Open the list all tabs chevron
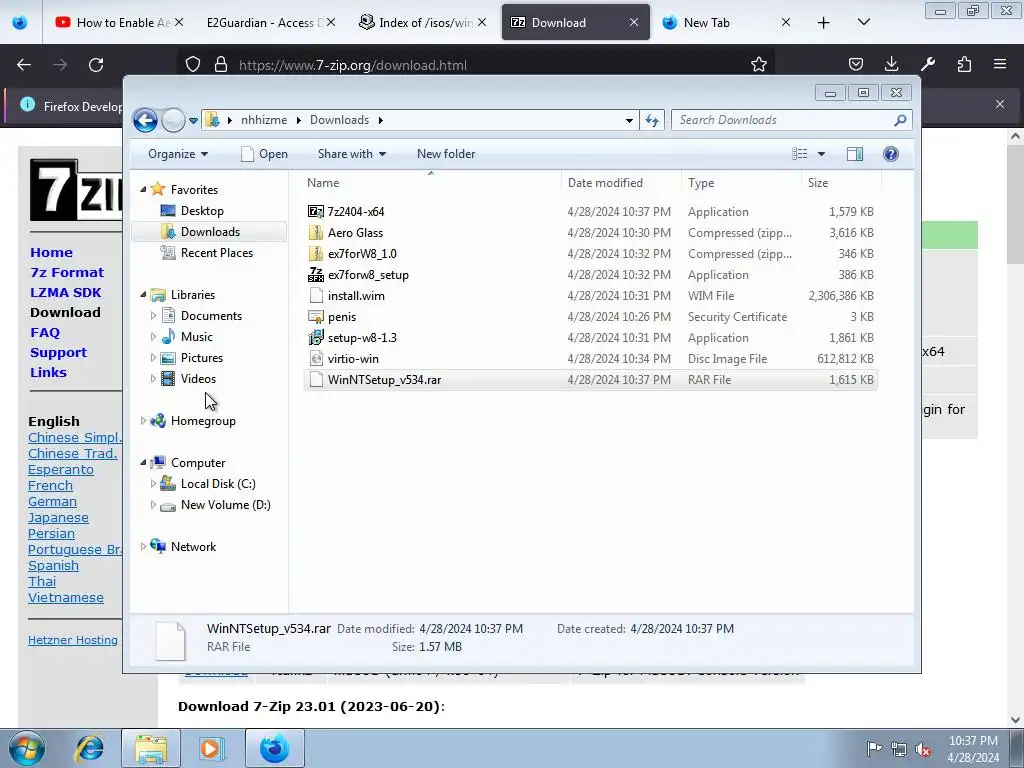Viewport: 1024px width, 768px height. (x=863, y=22)
